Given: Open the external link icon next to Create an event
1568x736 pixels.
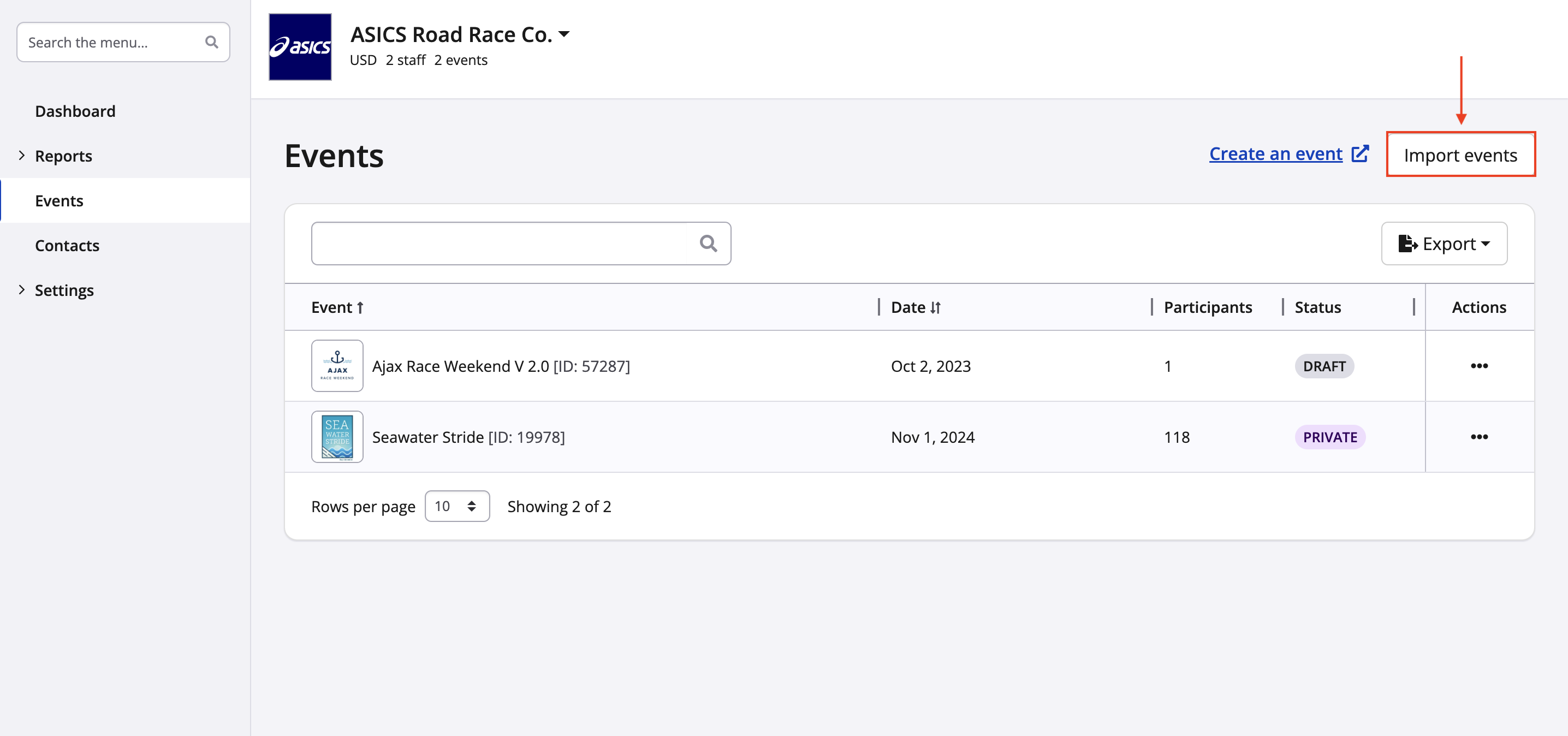Looking at the screenshot, I should [1360, 154].
